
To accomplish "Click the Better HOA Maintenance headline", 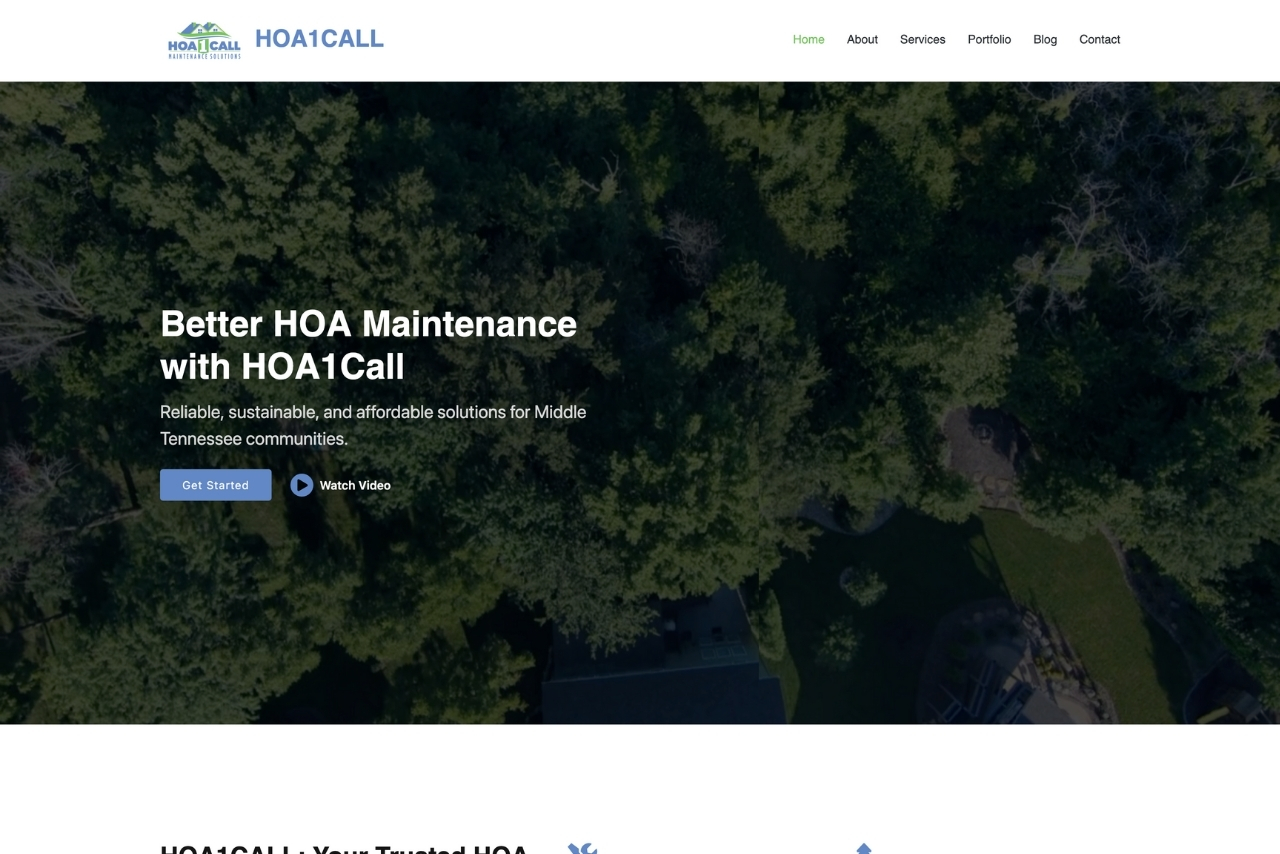I will pyautogui.click(x=369, y=345).
